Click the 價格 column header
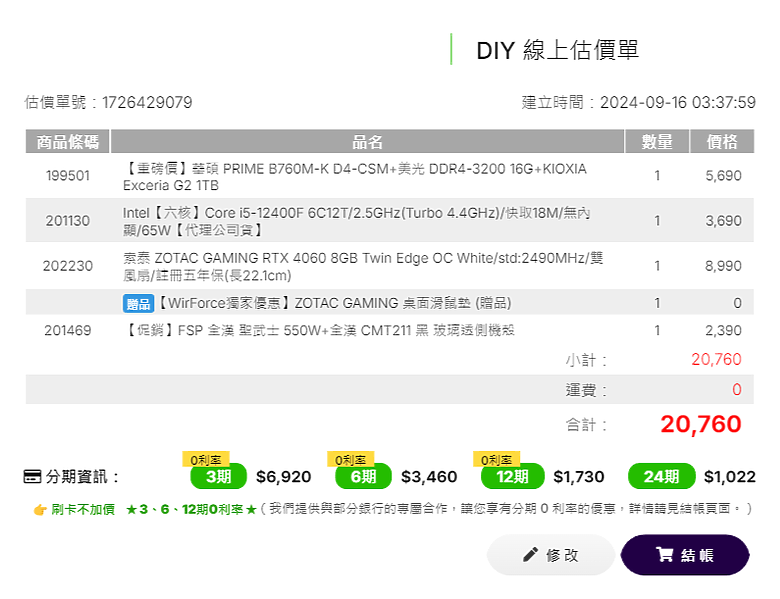The width and height of the screenshot is (780, 599). [x=722, y=141]
